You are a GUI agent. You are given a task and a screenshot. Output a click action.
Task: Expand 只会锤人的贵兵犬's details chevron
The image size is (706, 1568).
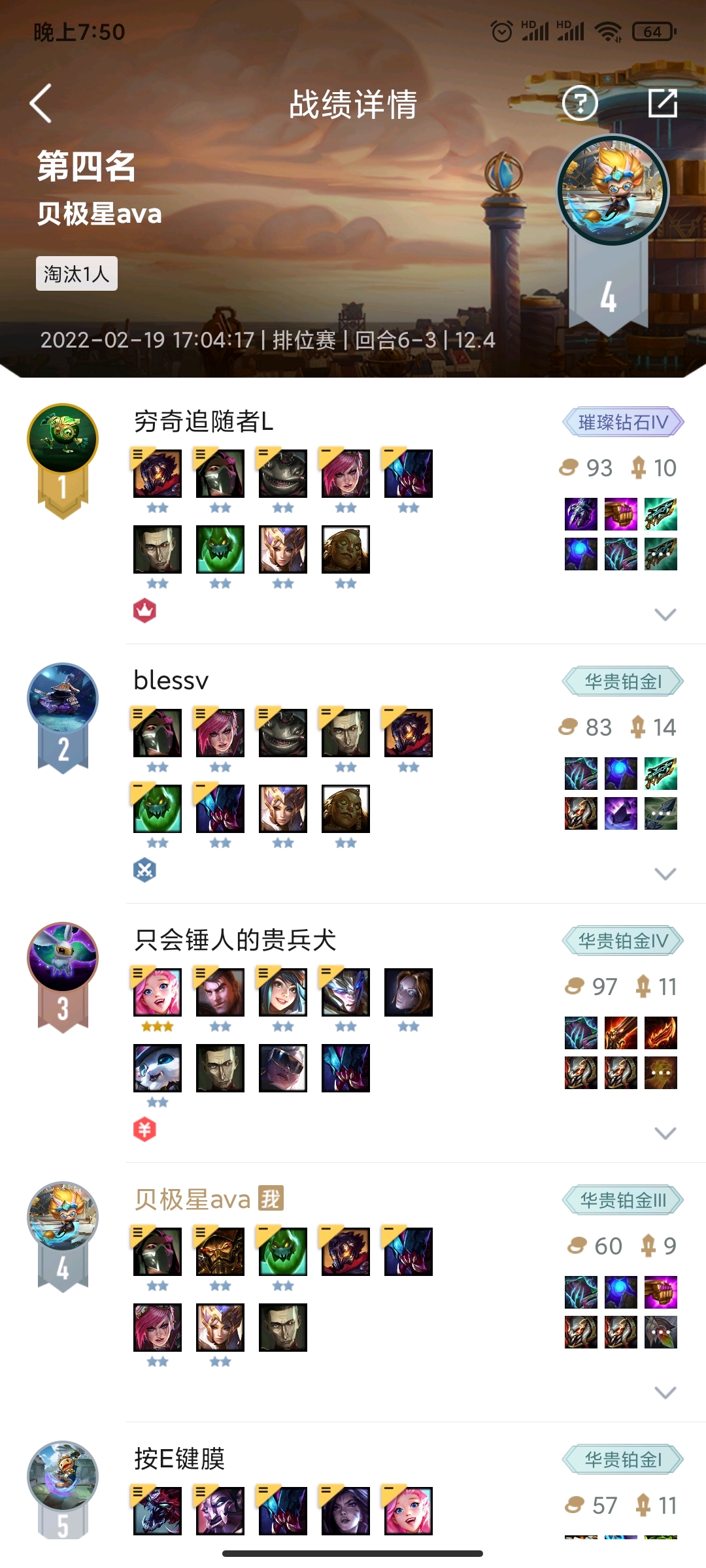click(665, 1133)
